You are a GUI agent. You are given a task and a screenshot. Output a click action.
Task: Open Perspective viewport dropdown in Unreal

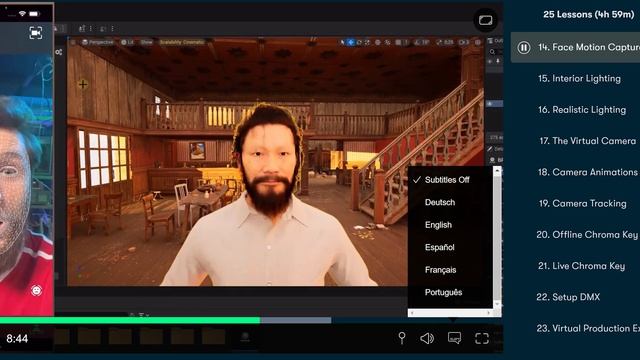pos(98,42)
